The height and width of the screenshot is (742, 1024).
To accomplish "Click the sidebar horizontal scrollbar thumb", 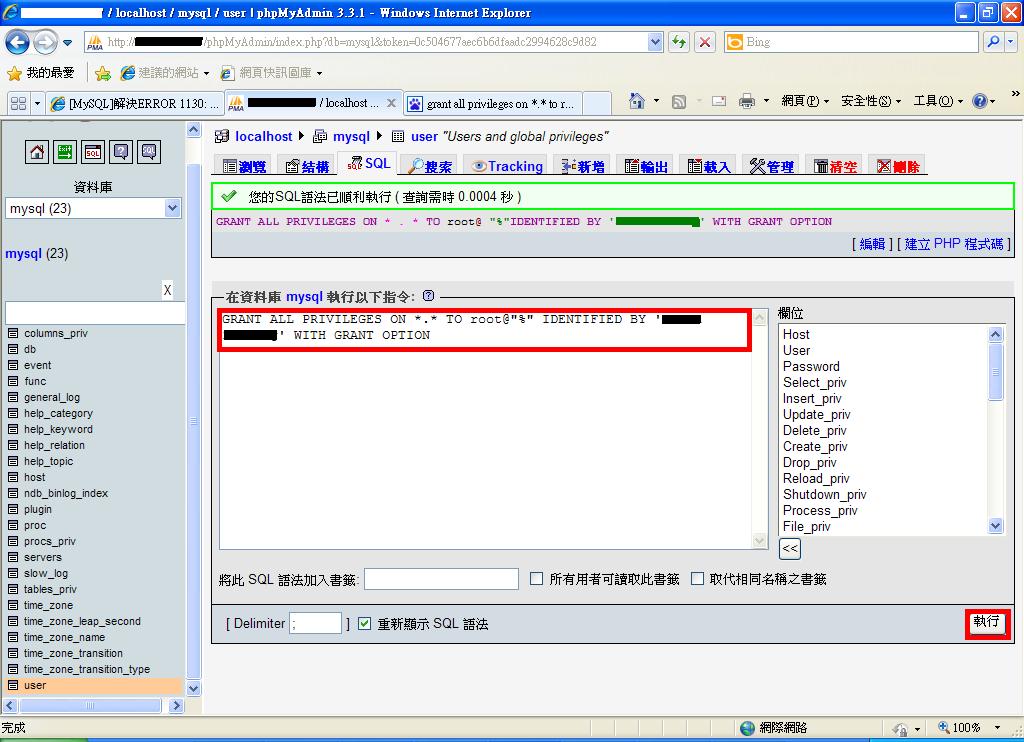I will click(x=90, y=705).
